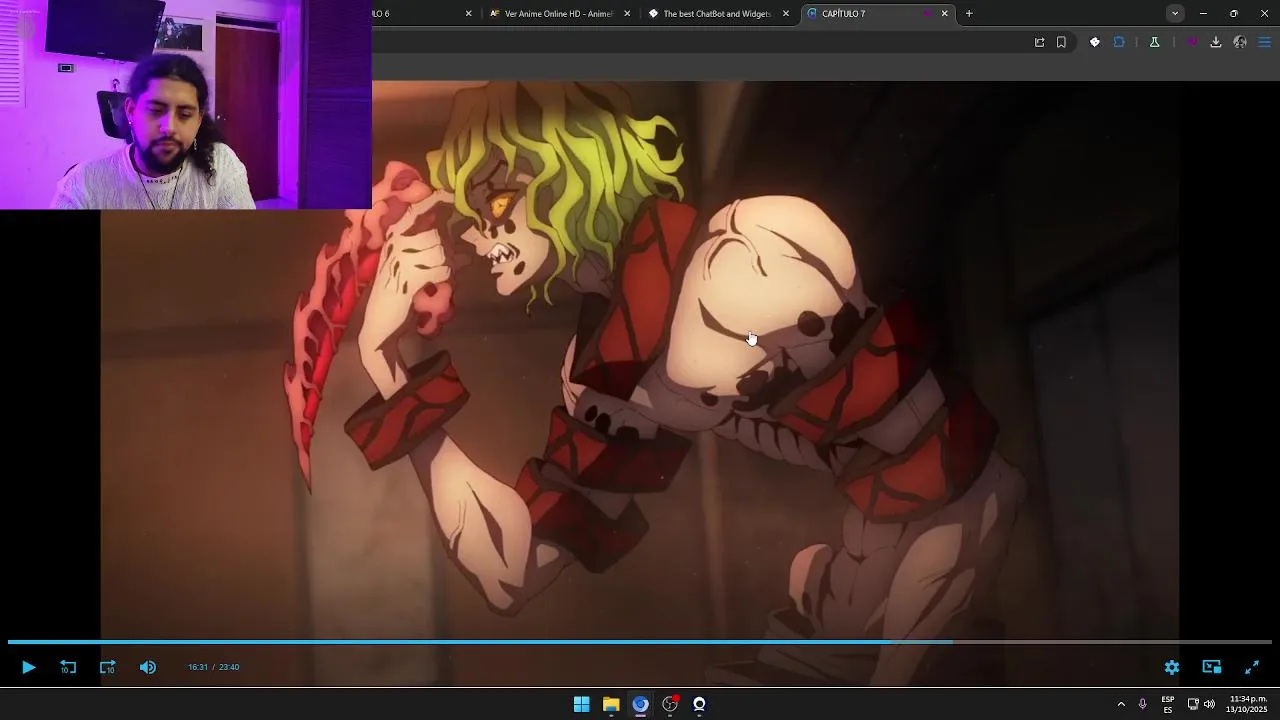Toggle fullscreen video mode
Image resolution: width=1280 pixels, height=720 pixels.
1252,667
